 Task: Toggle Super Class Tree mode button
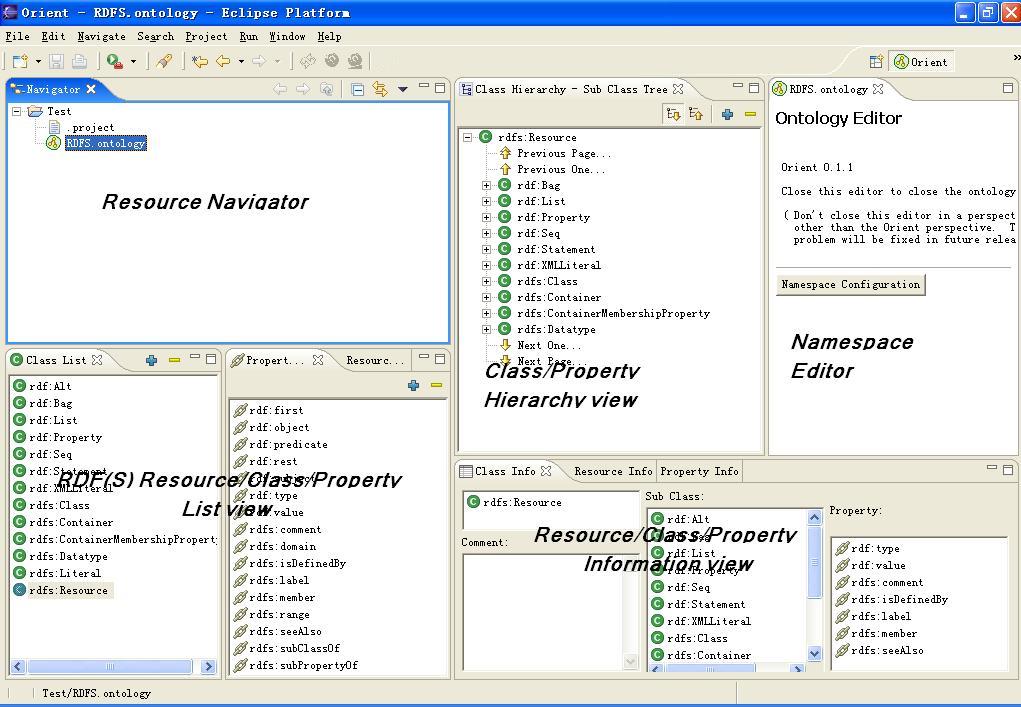[x=696, y=115]
